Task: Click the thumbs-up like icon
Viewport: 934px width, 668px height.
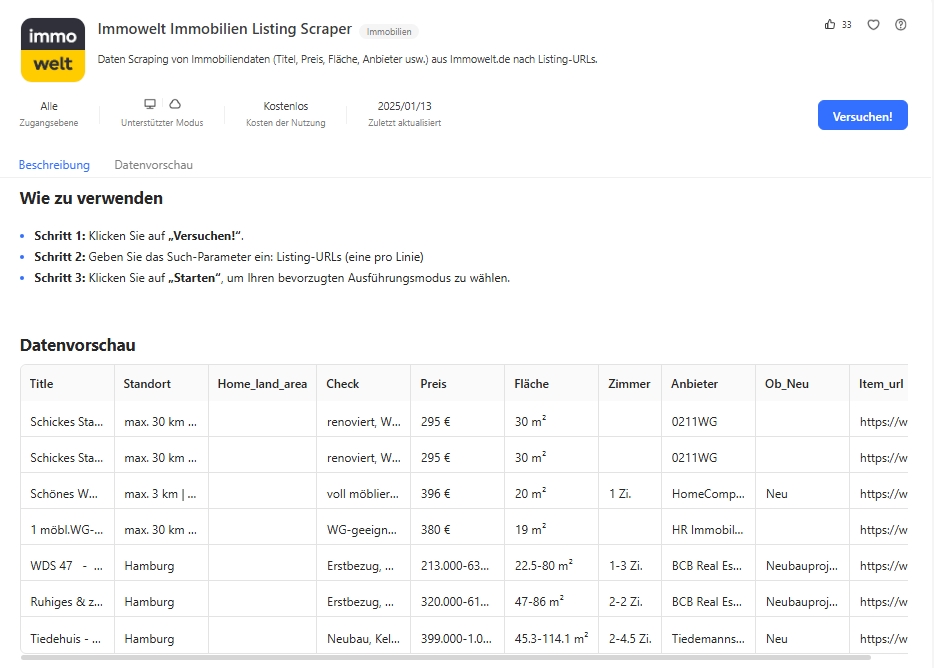Action: (830, 24)
